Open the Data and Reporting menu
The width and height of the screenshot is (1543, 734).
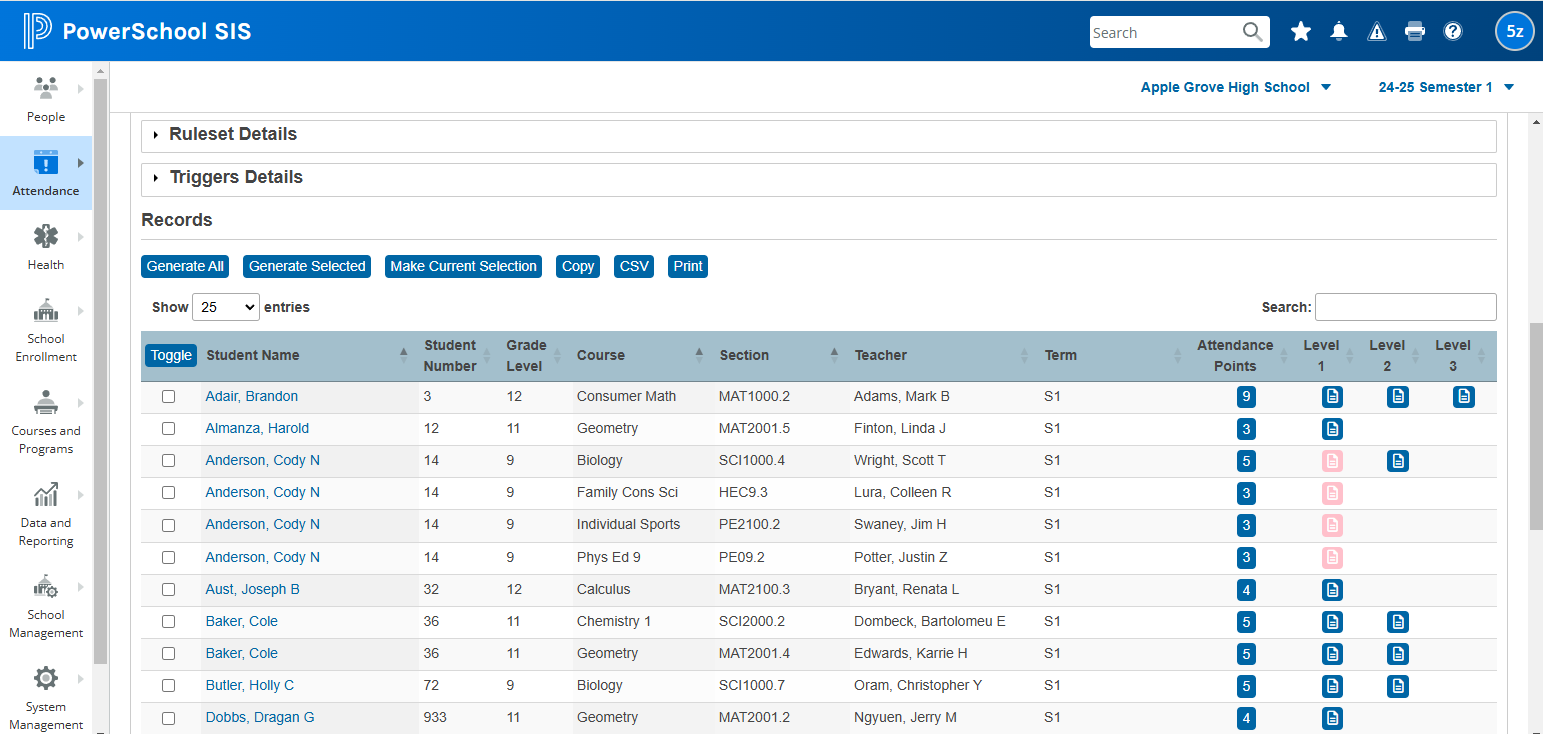coord(46,514)
